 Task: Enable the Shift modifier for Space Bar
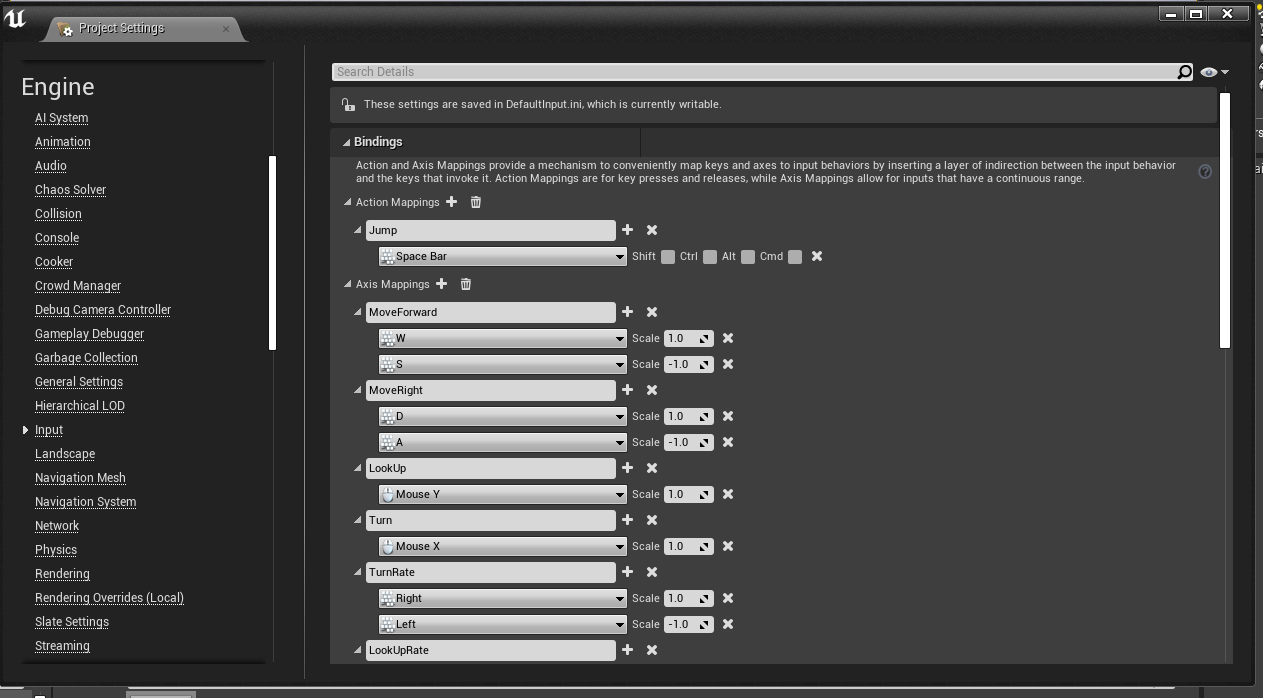[667, 256]
